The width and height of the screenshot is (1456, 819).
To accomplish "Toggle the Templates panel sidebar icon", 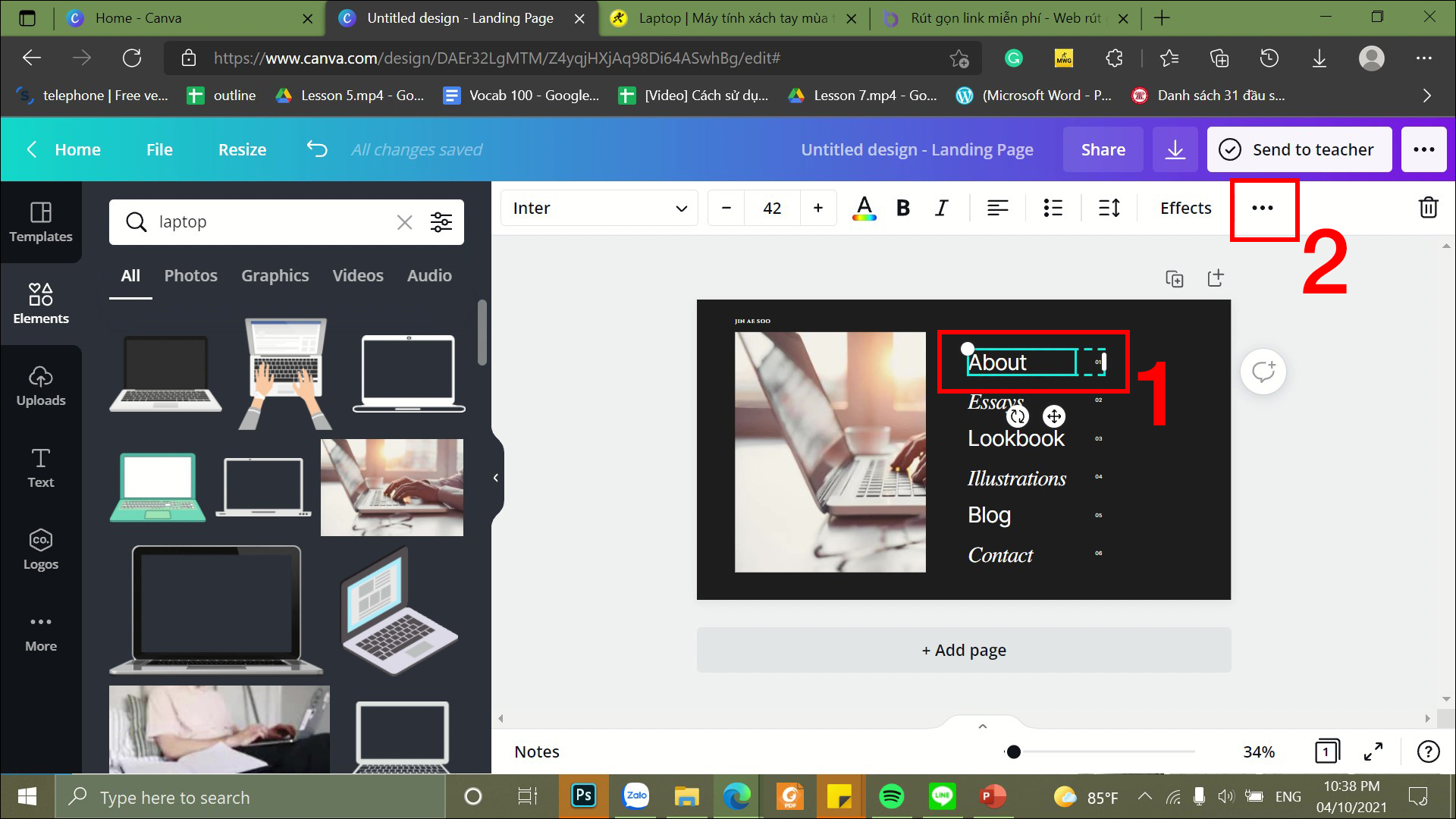I will [40, 221].
